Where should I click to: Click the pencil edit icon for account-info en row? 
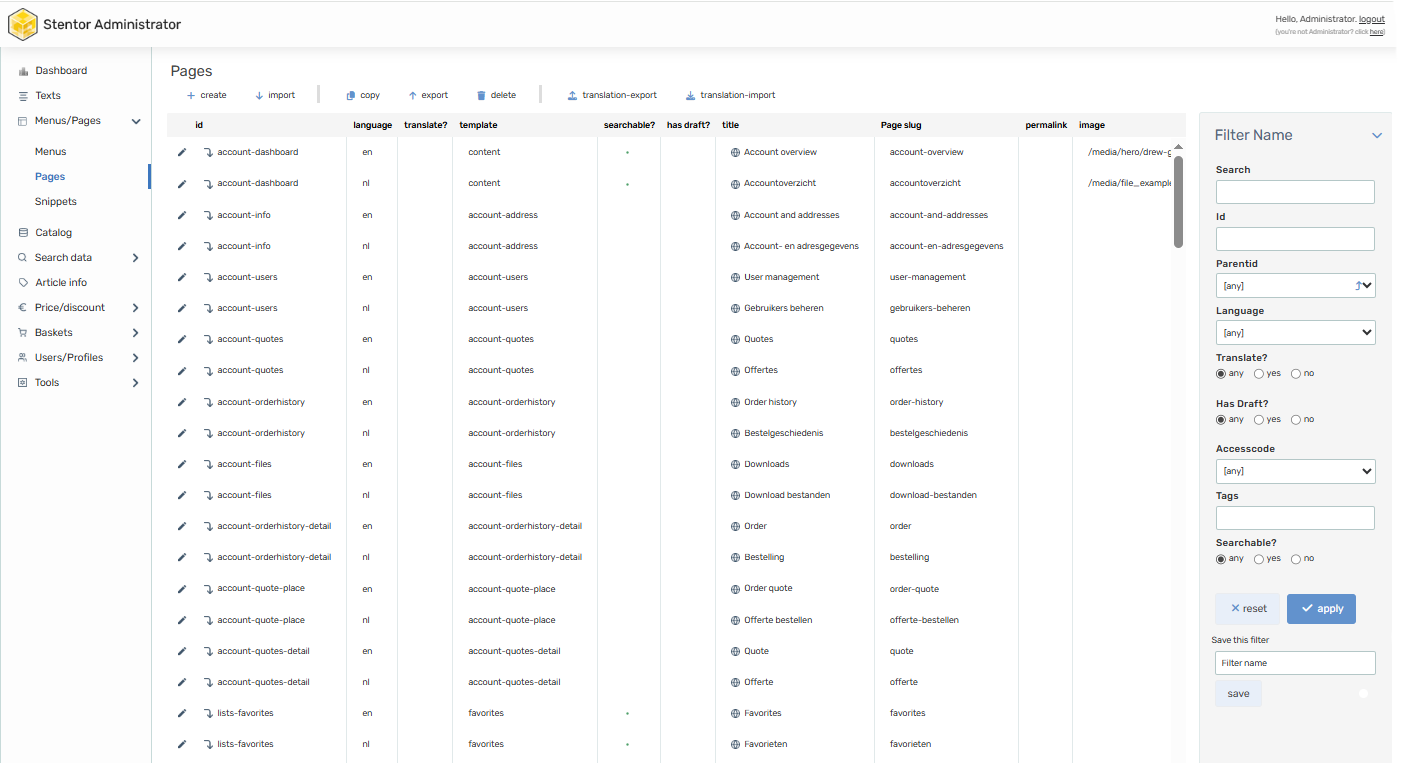(182, 215)
